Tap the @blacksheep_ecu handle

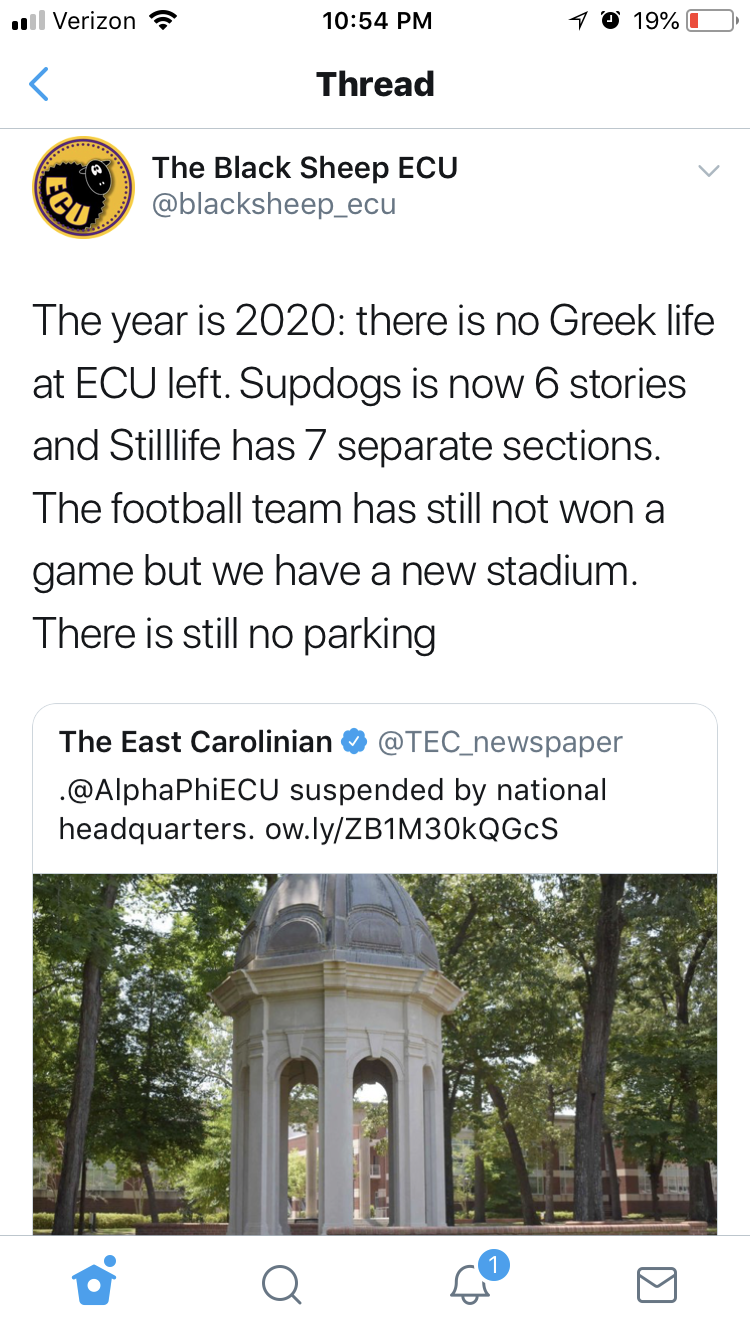click(274, 204)
